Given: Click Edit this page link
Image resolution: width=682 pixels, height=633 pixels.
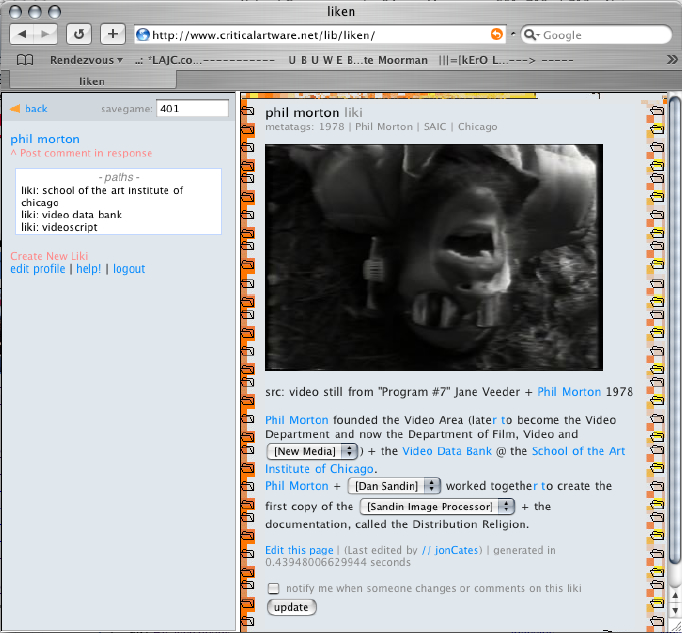Looking at the screenshot, I should coord(299,550).
